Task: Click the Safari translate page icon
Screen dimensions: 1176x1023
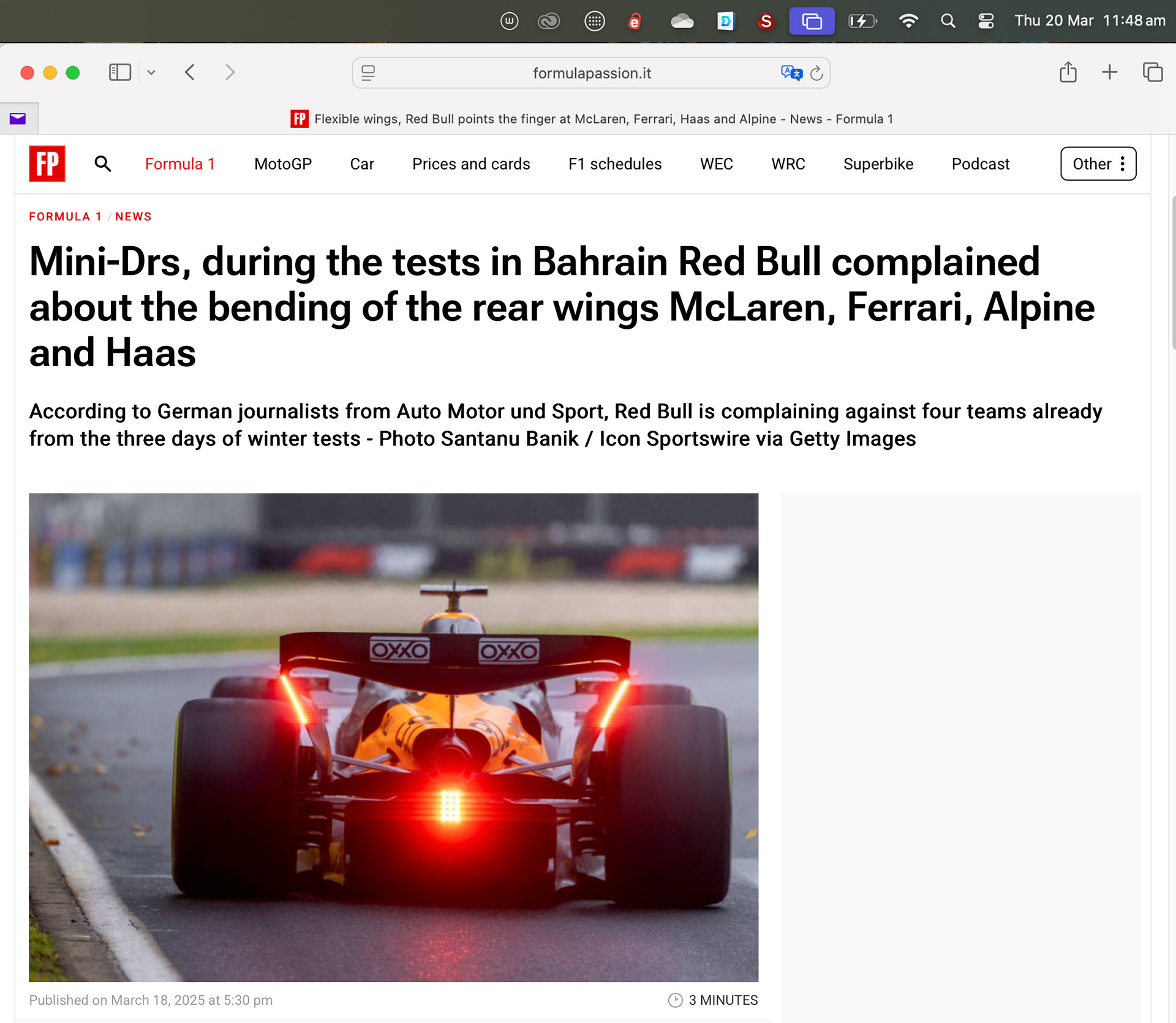Action: [x=791, y=73]
